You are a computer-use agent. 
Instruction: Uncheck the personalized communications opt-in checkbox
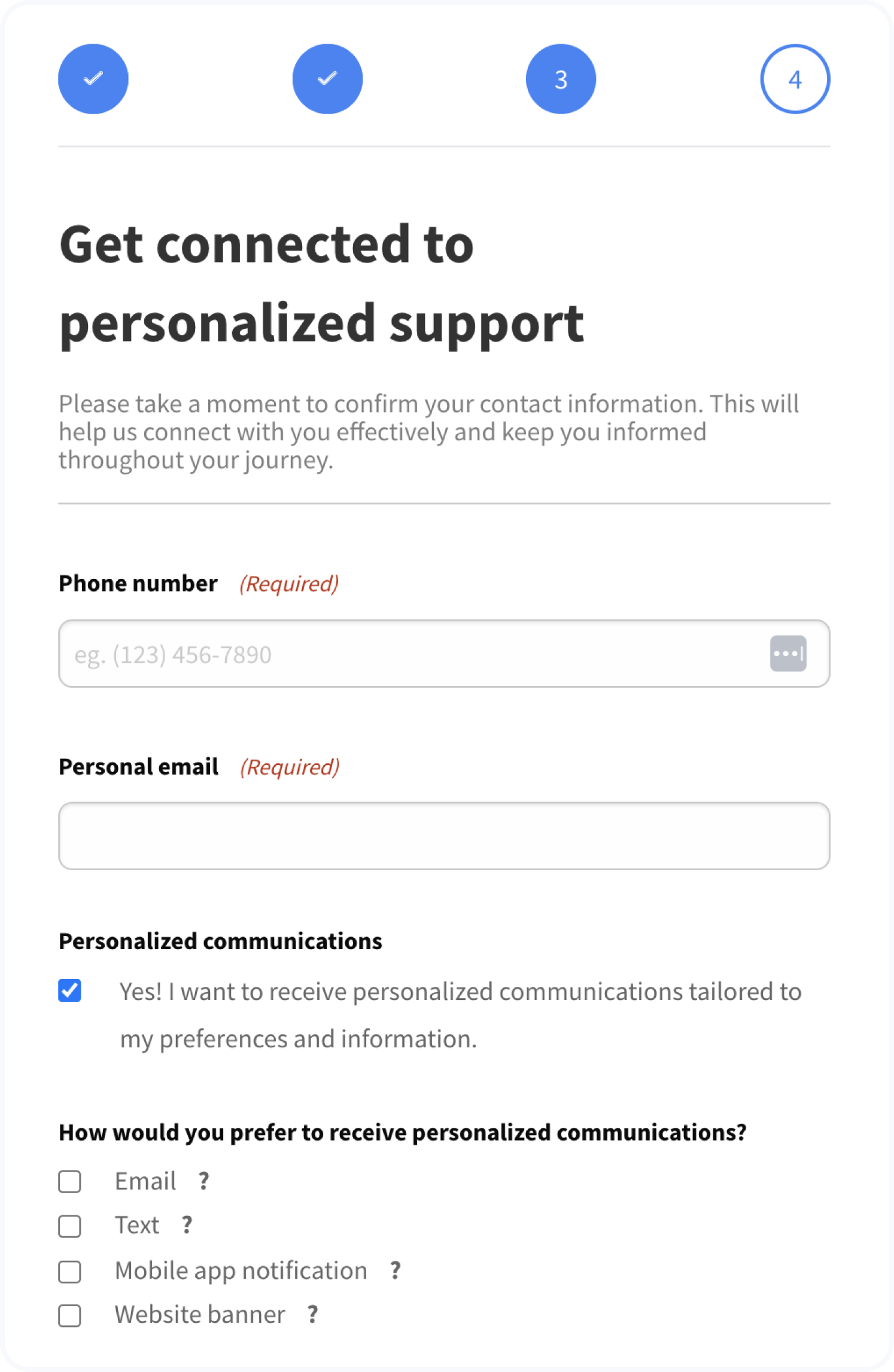coord(70,990)
